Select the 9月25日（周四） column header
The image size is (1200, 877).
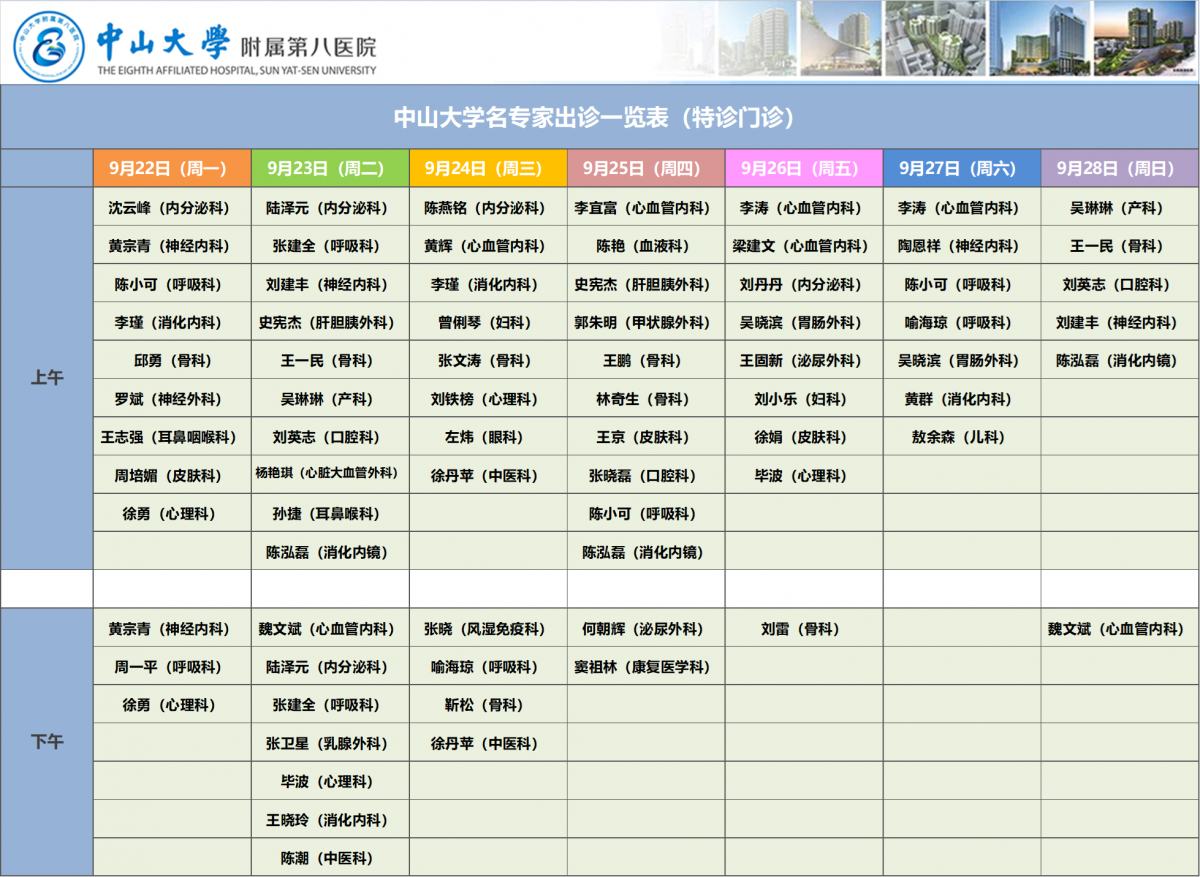tap(646, 168)
